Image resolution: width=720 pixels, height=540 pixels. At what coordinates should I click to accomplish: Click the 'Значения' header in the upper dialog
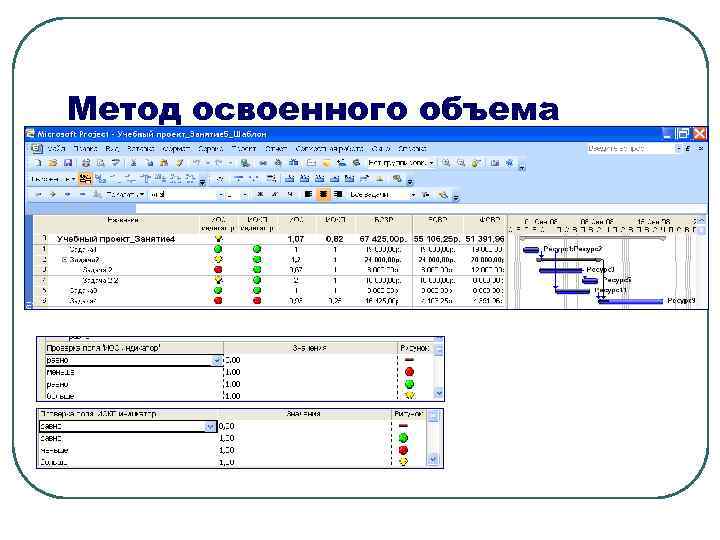pyautogui.click(x=310, y=348)
